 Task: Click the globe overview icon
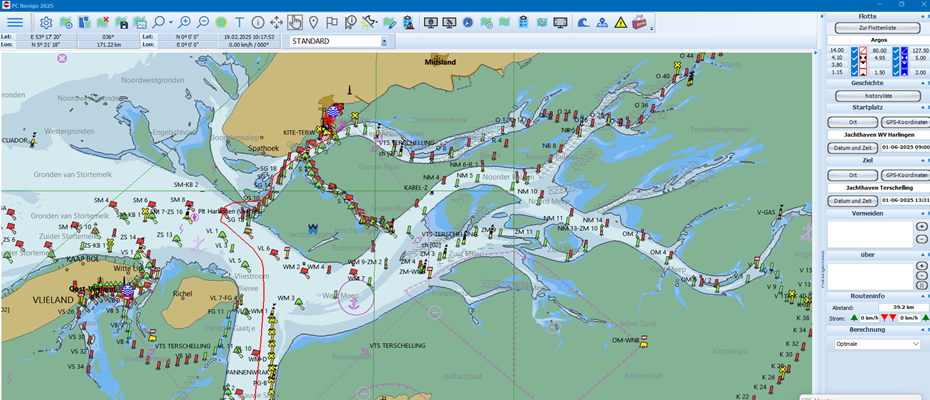[x=221, y=23]
